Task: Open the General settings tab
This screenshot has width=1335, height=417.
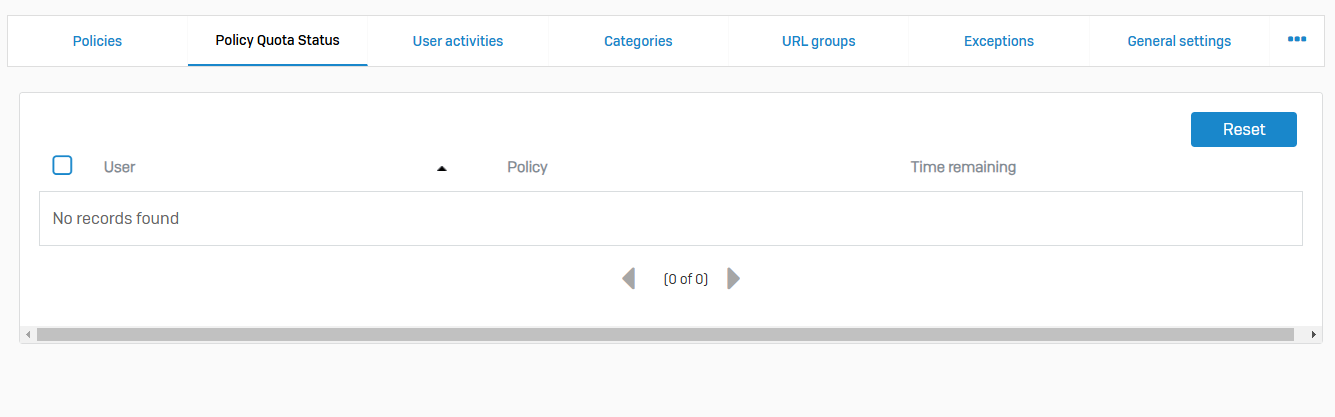Action: tap(1178, 41)
